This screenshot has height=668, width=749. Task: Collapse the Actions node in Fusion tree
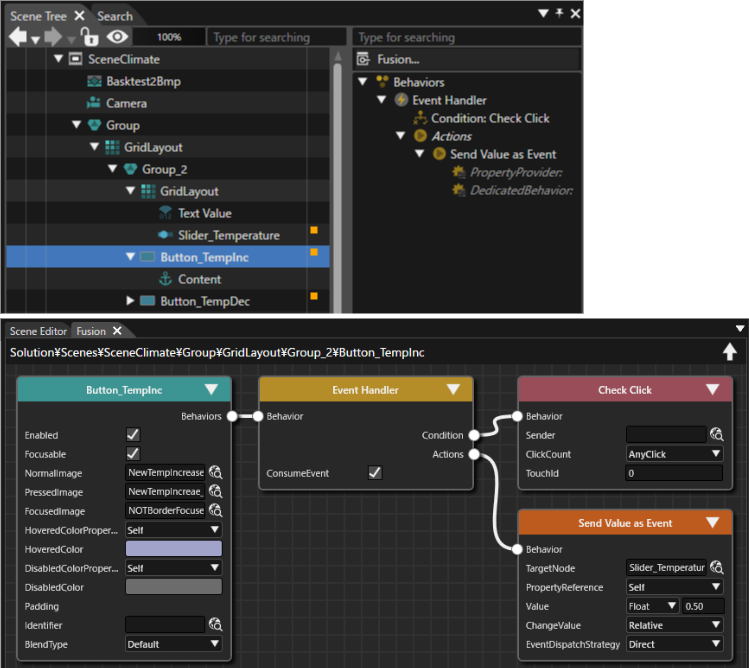(x=401, y=136)
